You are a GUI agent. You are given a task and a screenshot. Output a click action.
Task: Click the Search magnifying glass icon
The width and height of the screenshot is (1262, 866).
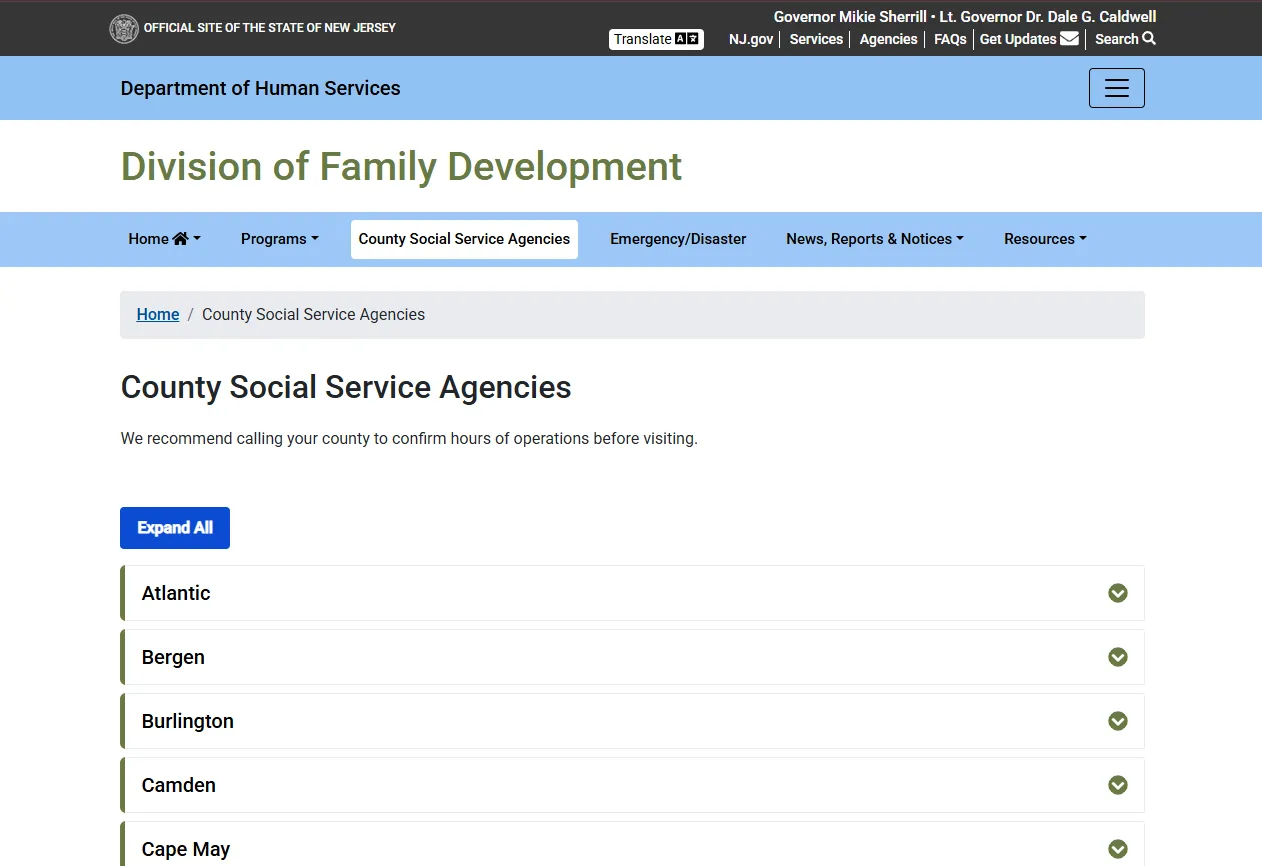pyautogui.click(x=1149, y=39)
